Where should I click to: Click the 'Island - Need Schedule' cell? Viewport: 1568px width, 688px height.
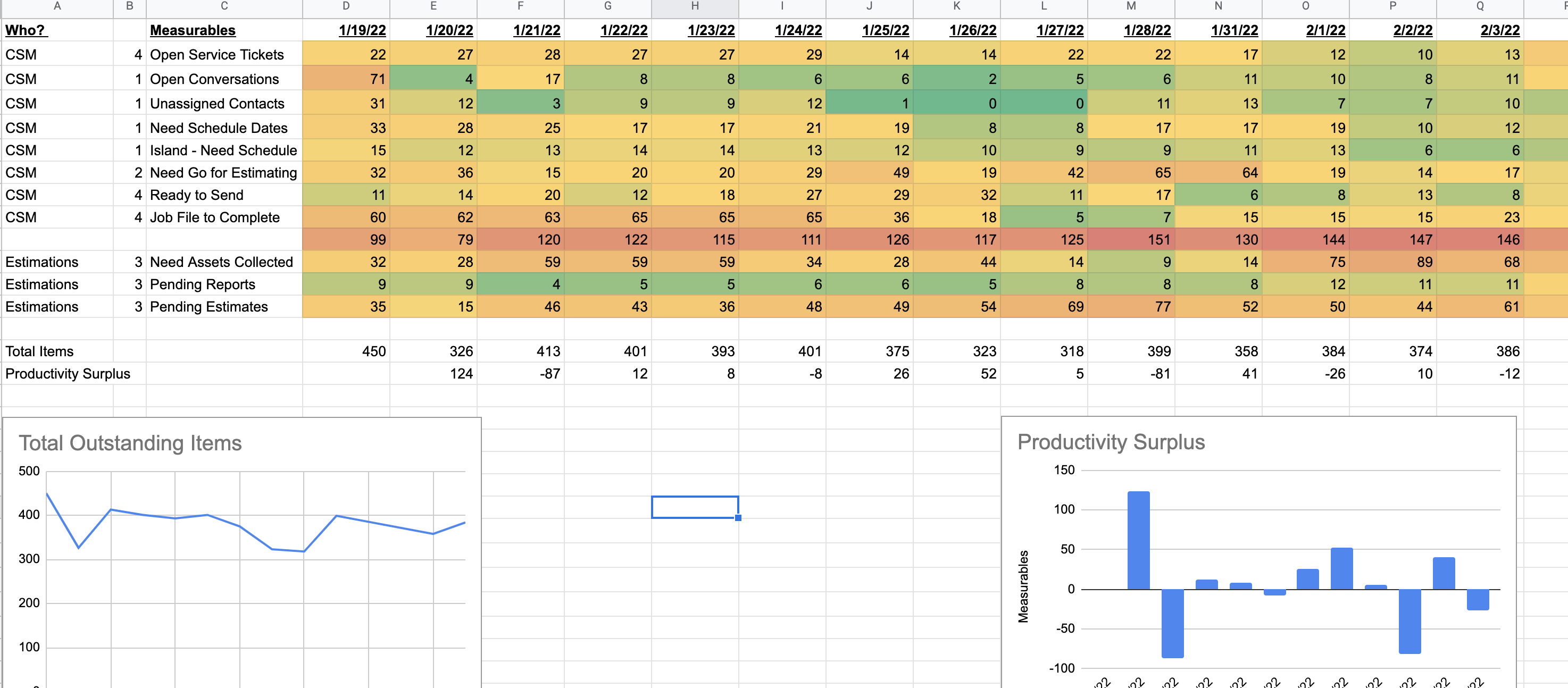pyautogui.click(x=223, y=150)
